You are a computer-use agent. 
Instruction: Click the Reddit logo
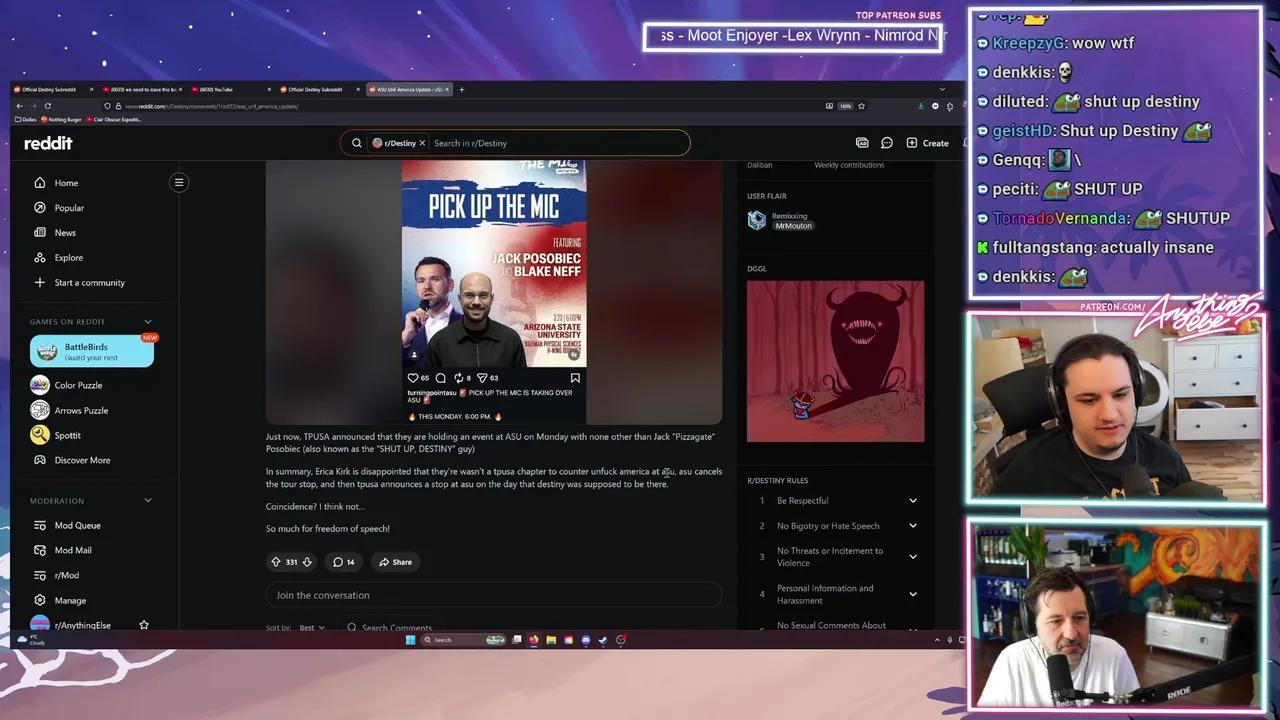(48, 143)
